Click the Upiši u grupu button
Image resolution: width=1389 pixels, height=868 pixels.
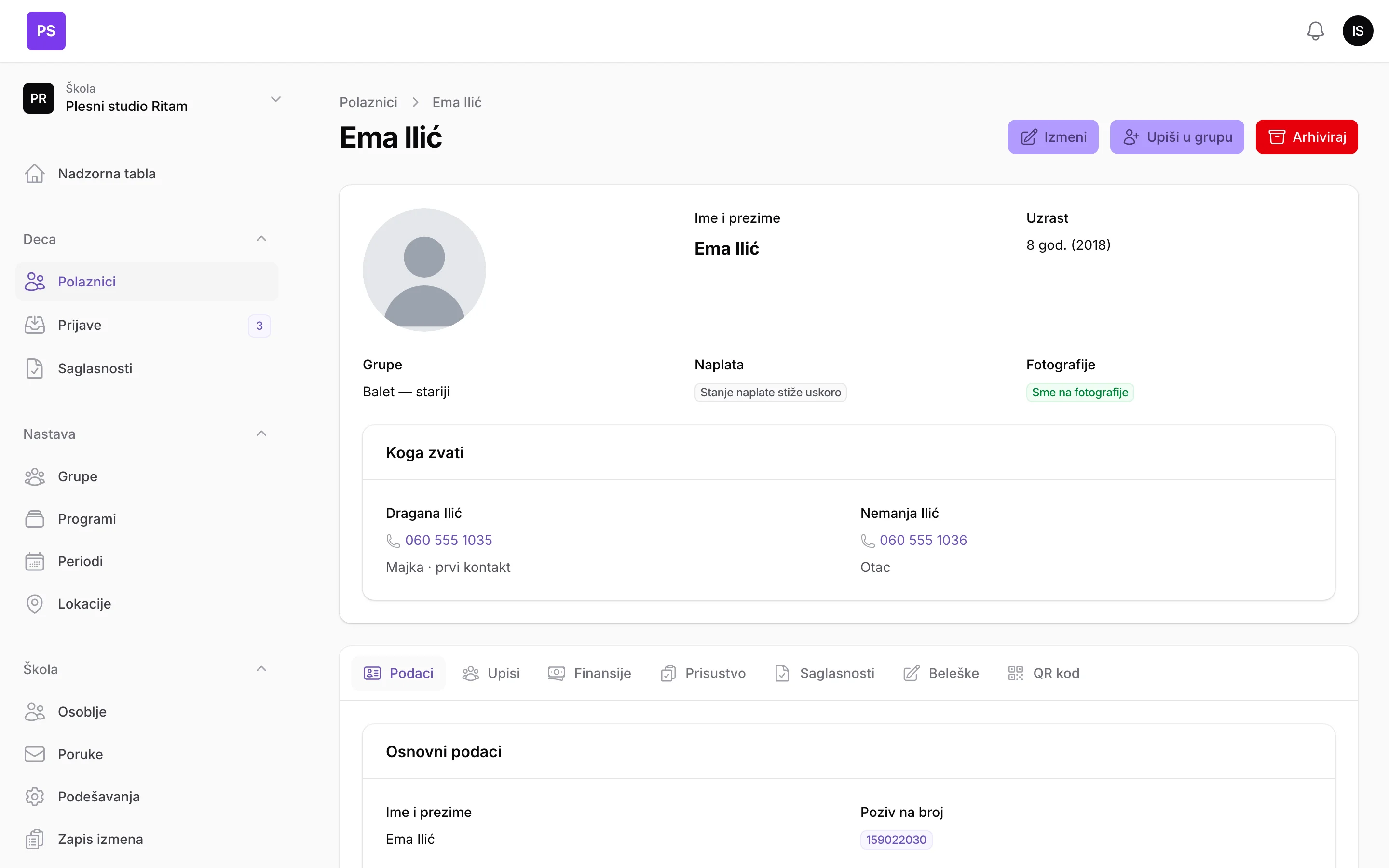click(1177, 137)
